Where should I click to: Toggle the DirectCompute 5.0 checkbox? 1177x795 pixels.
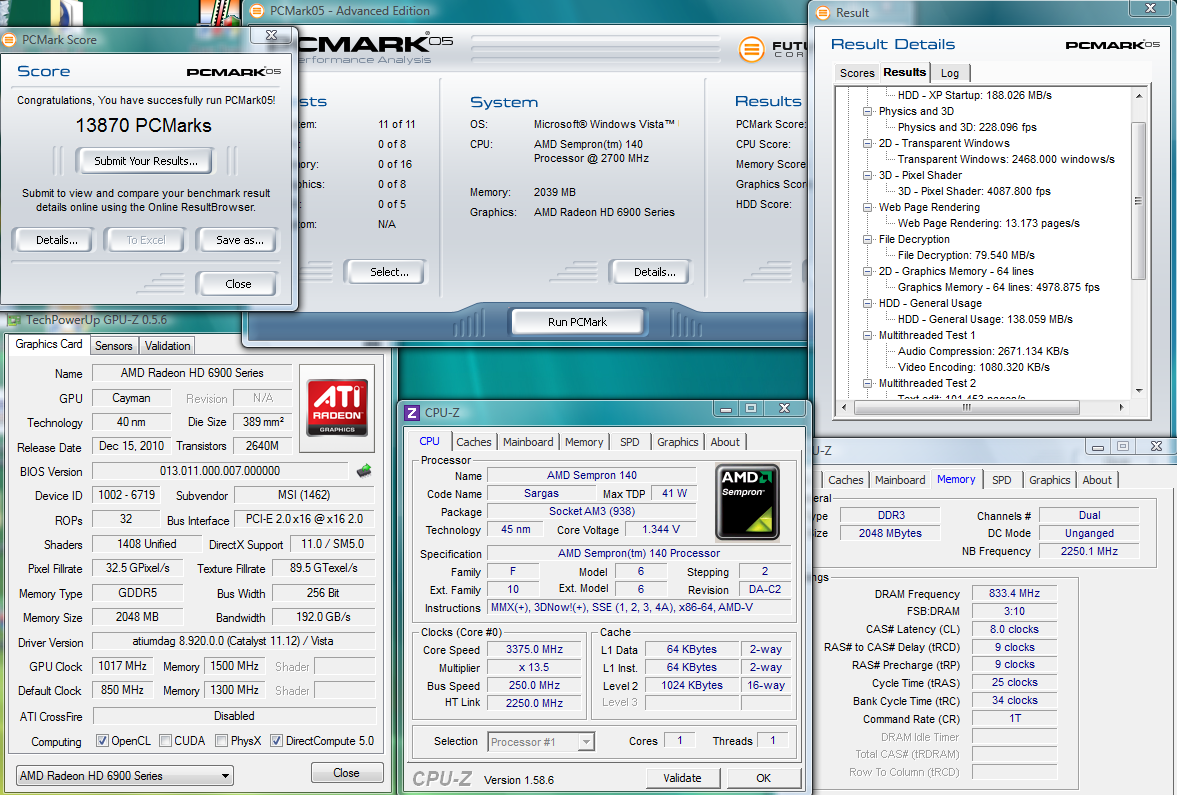tap(276, 741)
